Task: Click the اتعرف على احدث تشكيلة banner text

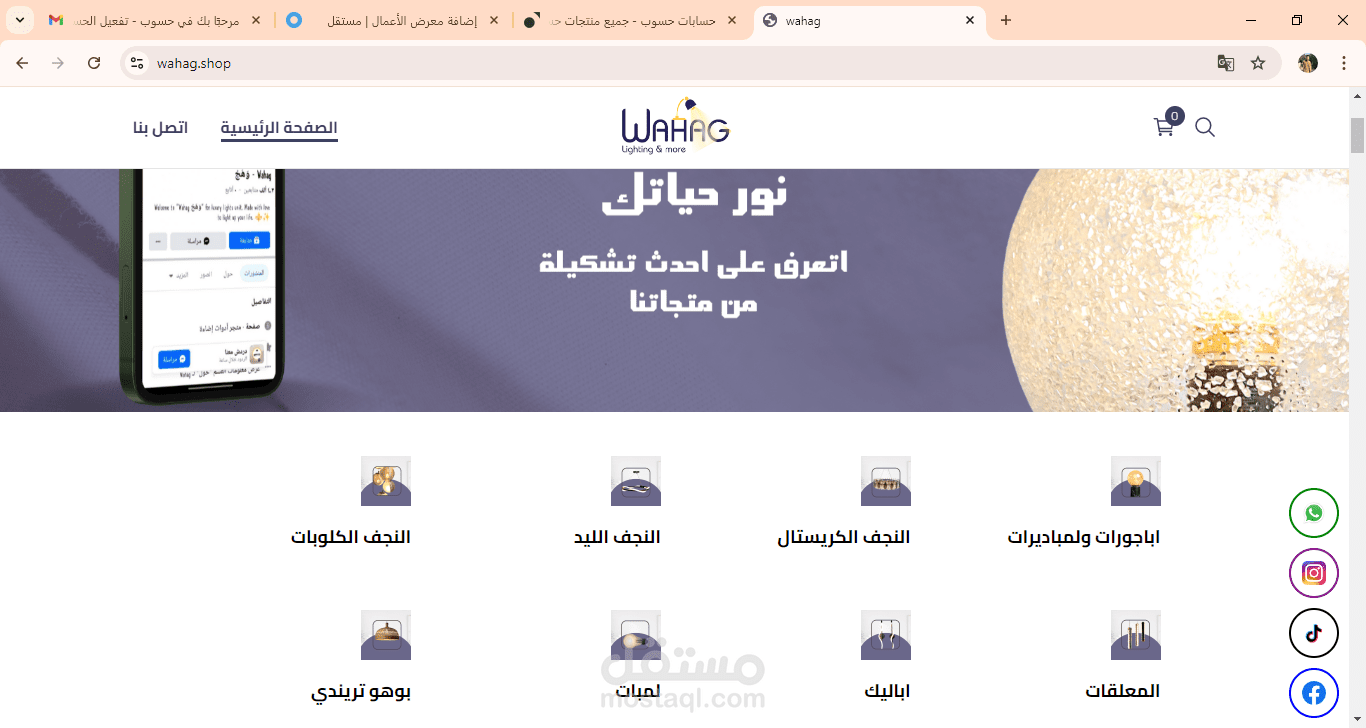Action: [x=693, y=262]
